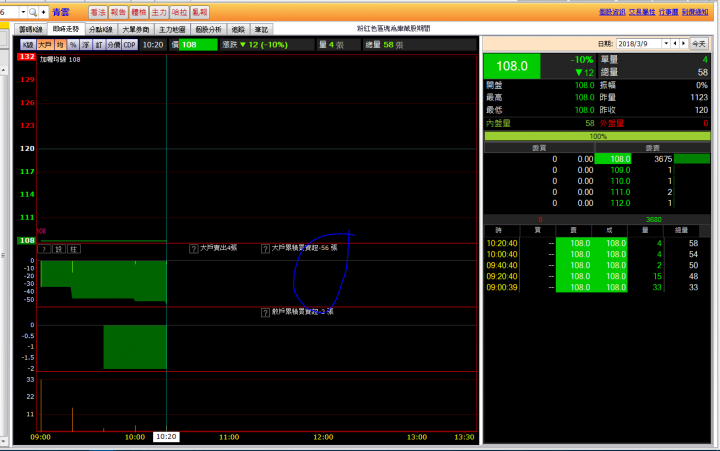Select the 109.0 ask price row
The height and width of the screenshot is (451, 720).
(x=597, y=170)
